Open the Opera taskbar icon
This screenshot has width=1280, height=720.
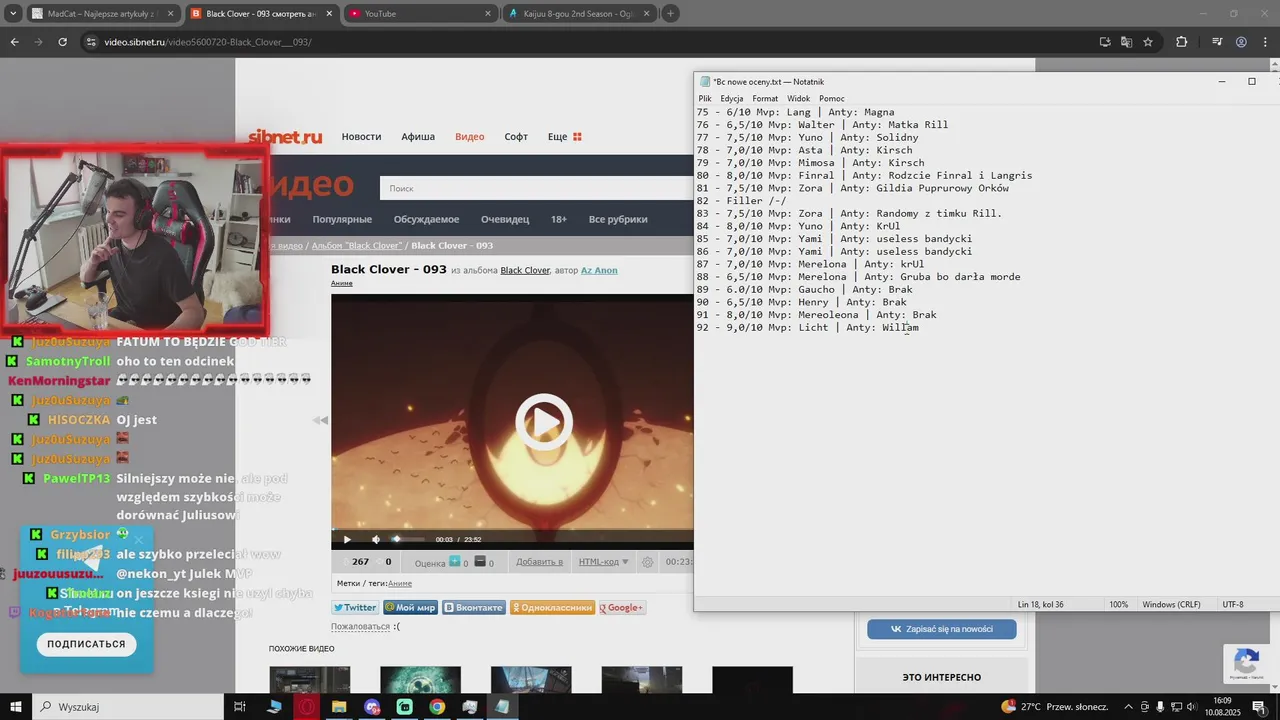pyautogui.click(x=307, y=706)
